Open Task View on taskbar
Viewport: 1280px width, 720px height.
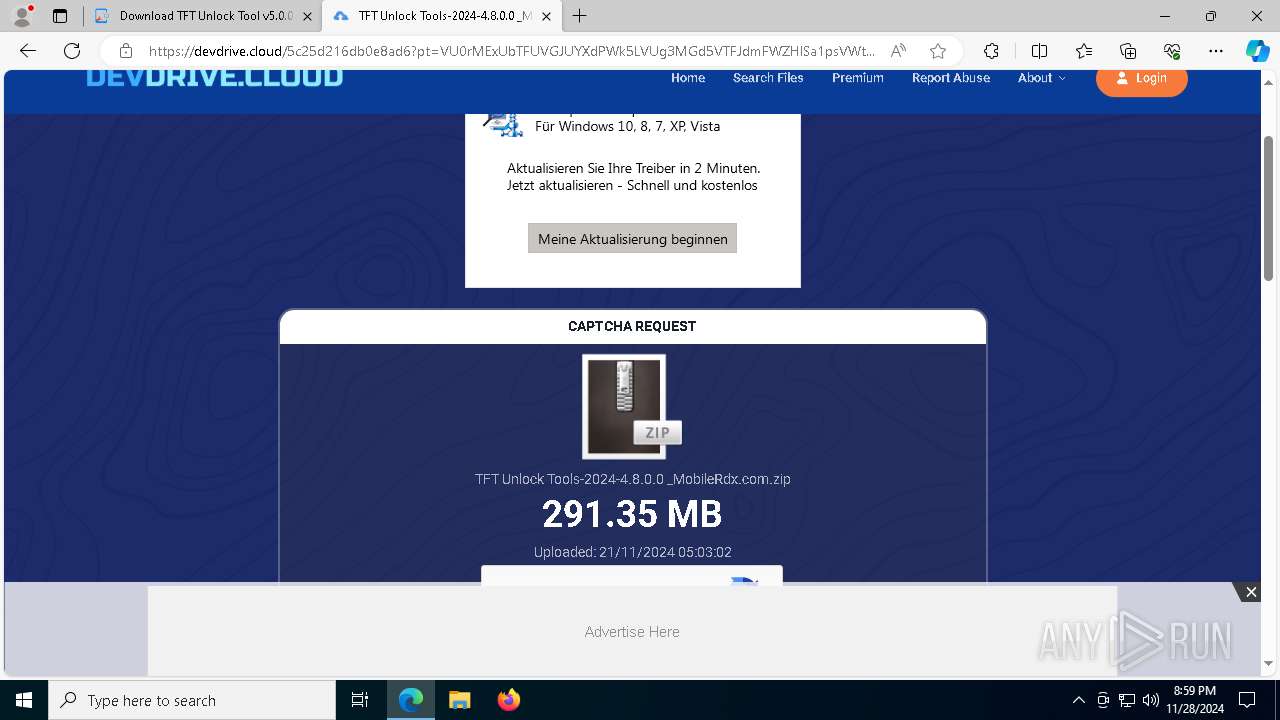coord(360,700)
